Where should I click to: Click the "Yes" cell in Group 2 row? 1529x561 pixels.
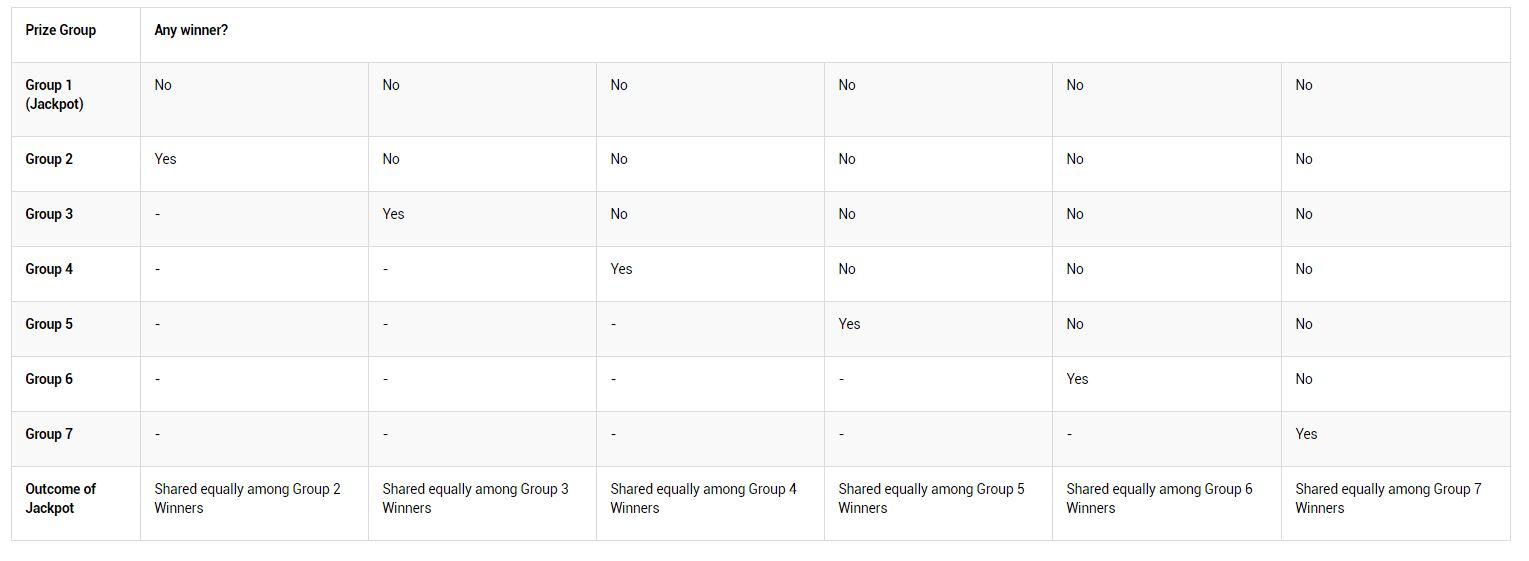[165, 159]
